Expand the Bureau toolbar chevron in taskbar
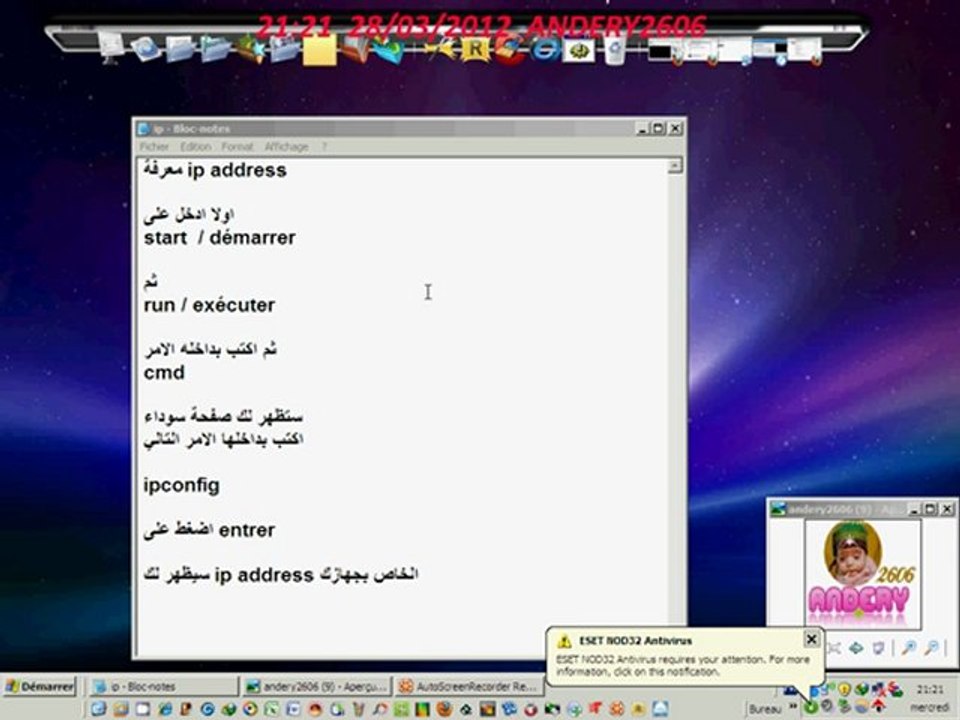 pos(792,708)
